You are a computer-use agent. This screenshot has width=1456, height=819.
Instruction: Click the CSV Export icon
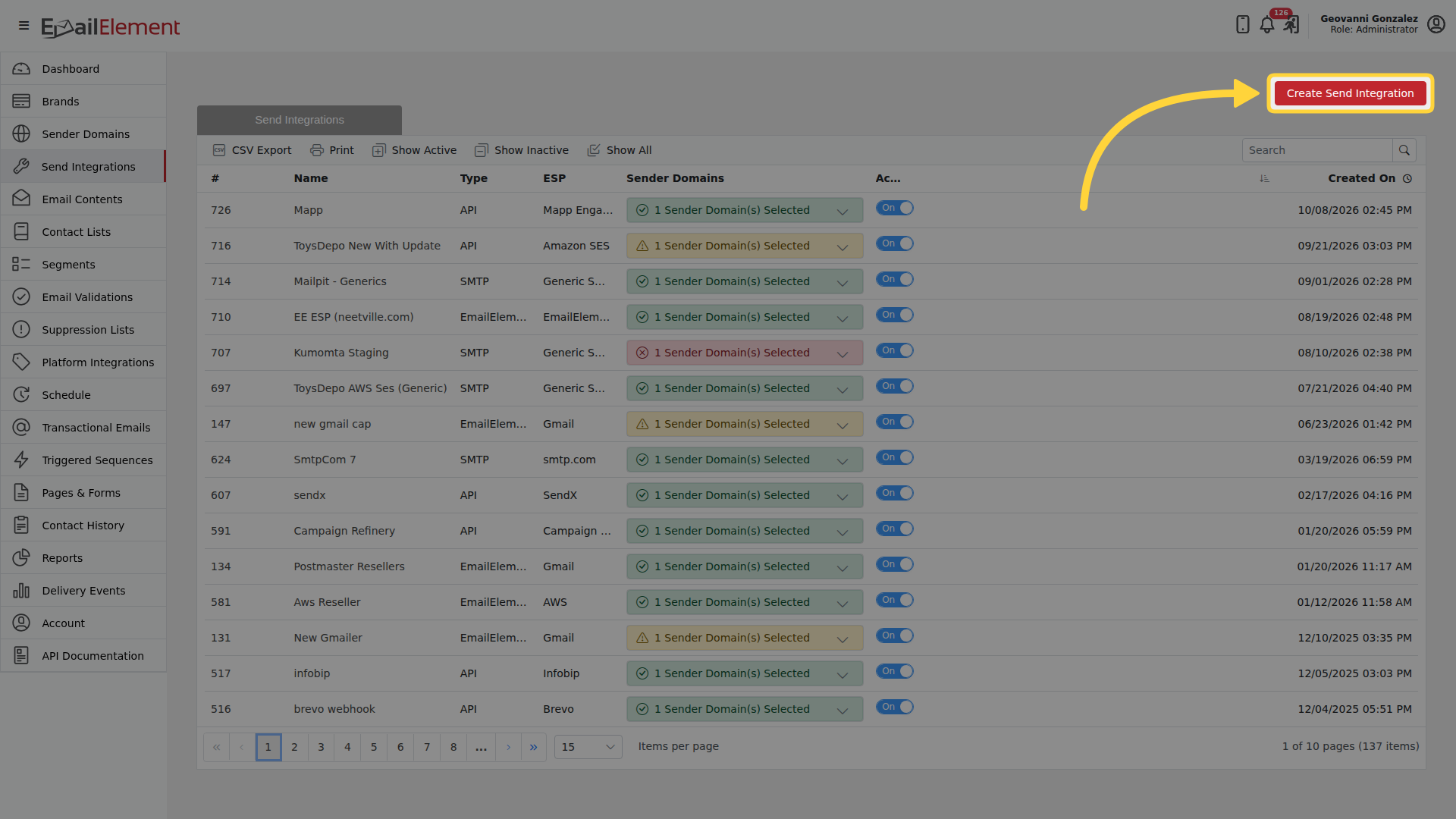coord(219,150)
